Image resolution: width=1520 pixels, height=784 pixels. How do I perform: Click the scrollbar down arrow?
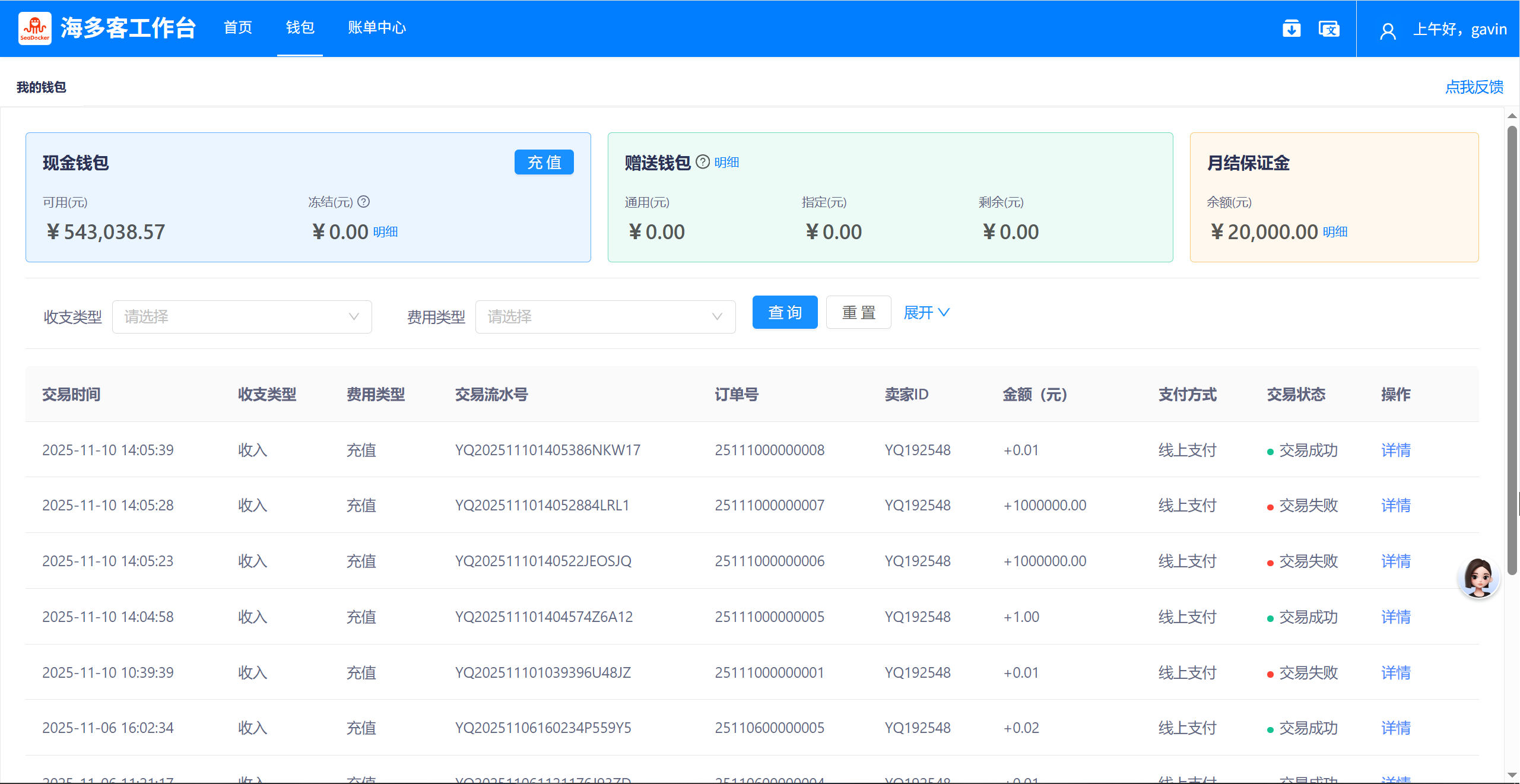[x=1512, y=775]
